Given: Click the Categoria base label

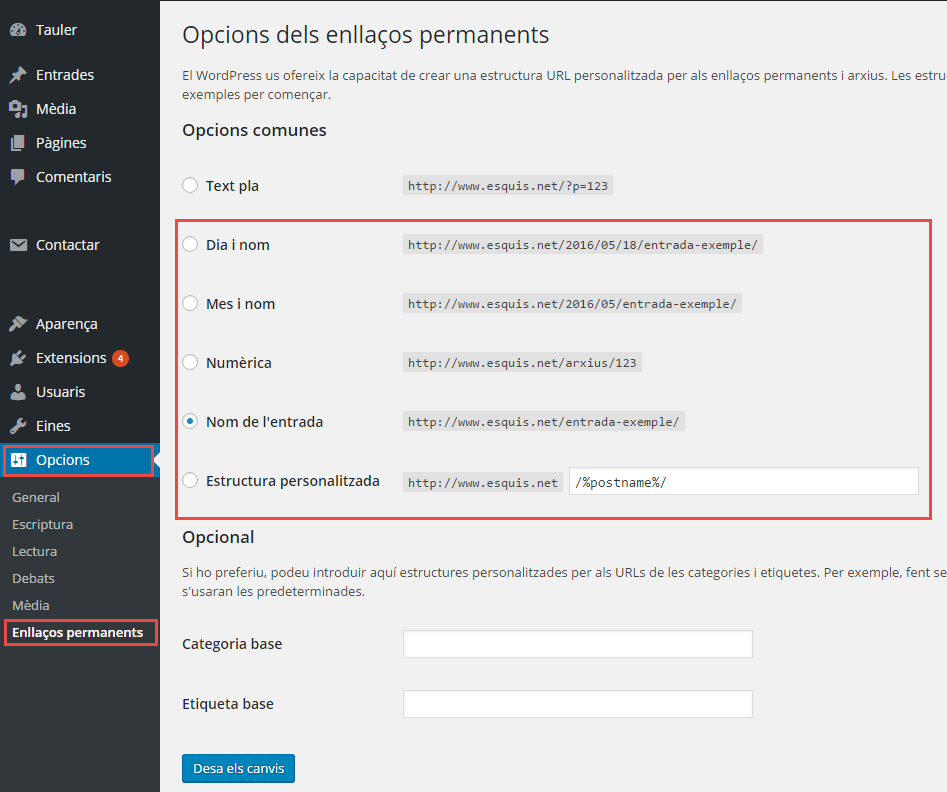Looking at the screenshot, I should [232, 644].
